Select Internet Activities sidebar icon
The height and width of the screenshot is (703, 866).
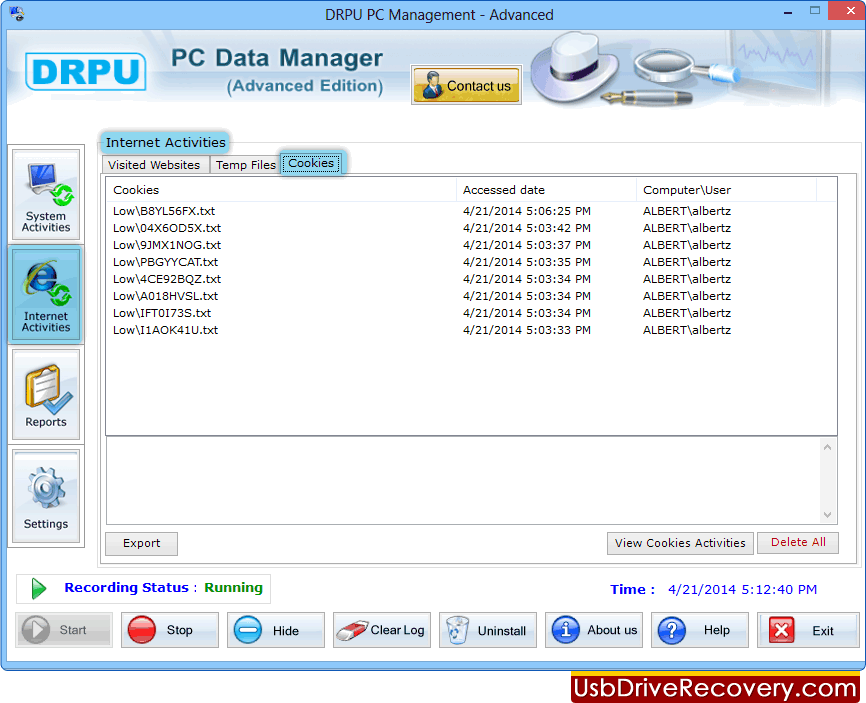(x=46, y=294)
